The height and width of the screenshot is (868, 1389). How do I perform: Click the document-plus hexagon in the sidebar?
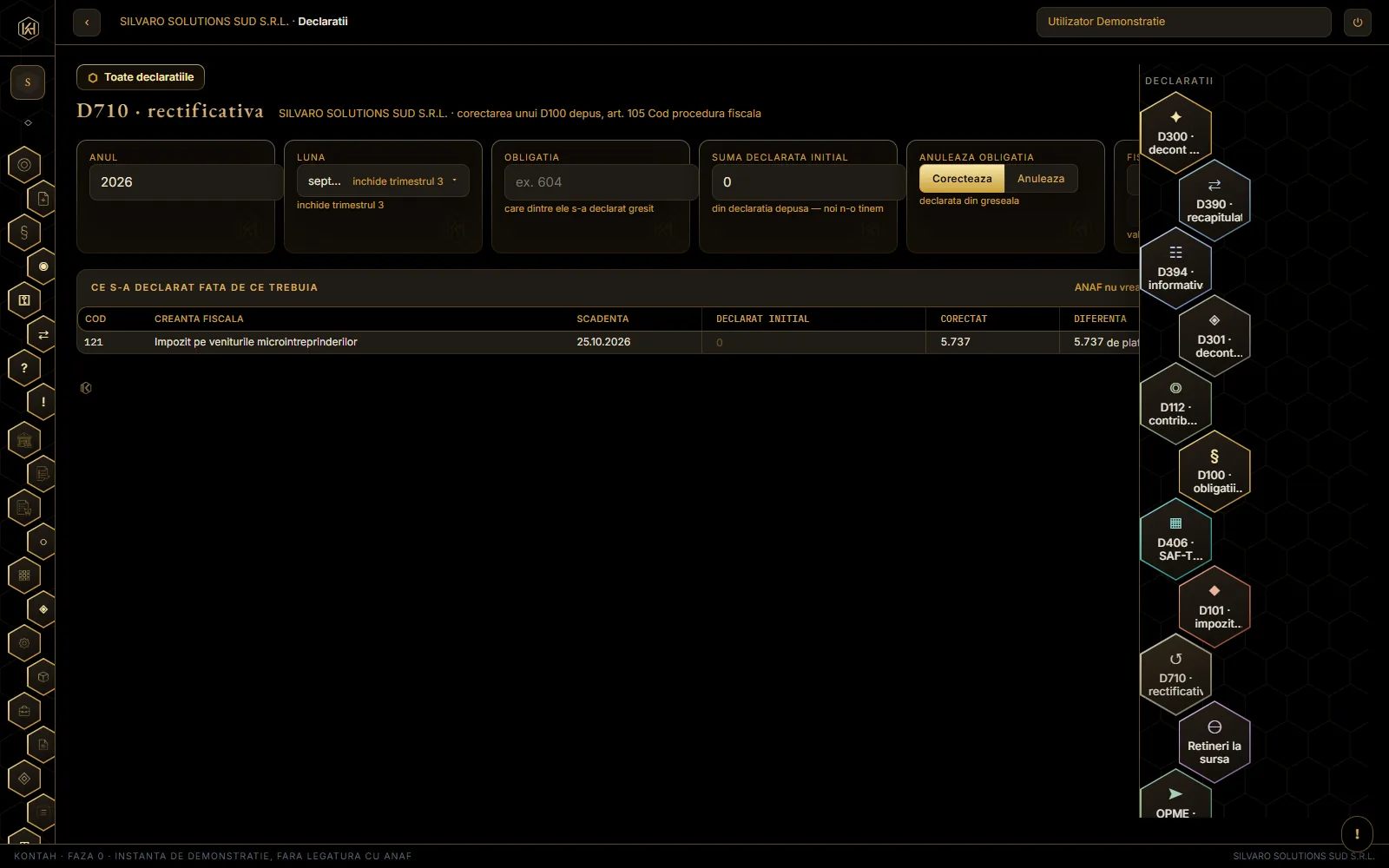pyautogui.click(x=43, y=199)
